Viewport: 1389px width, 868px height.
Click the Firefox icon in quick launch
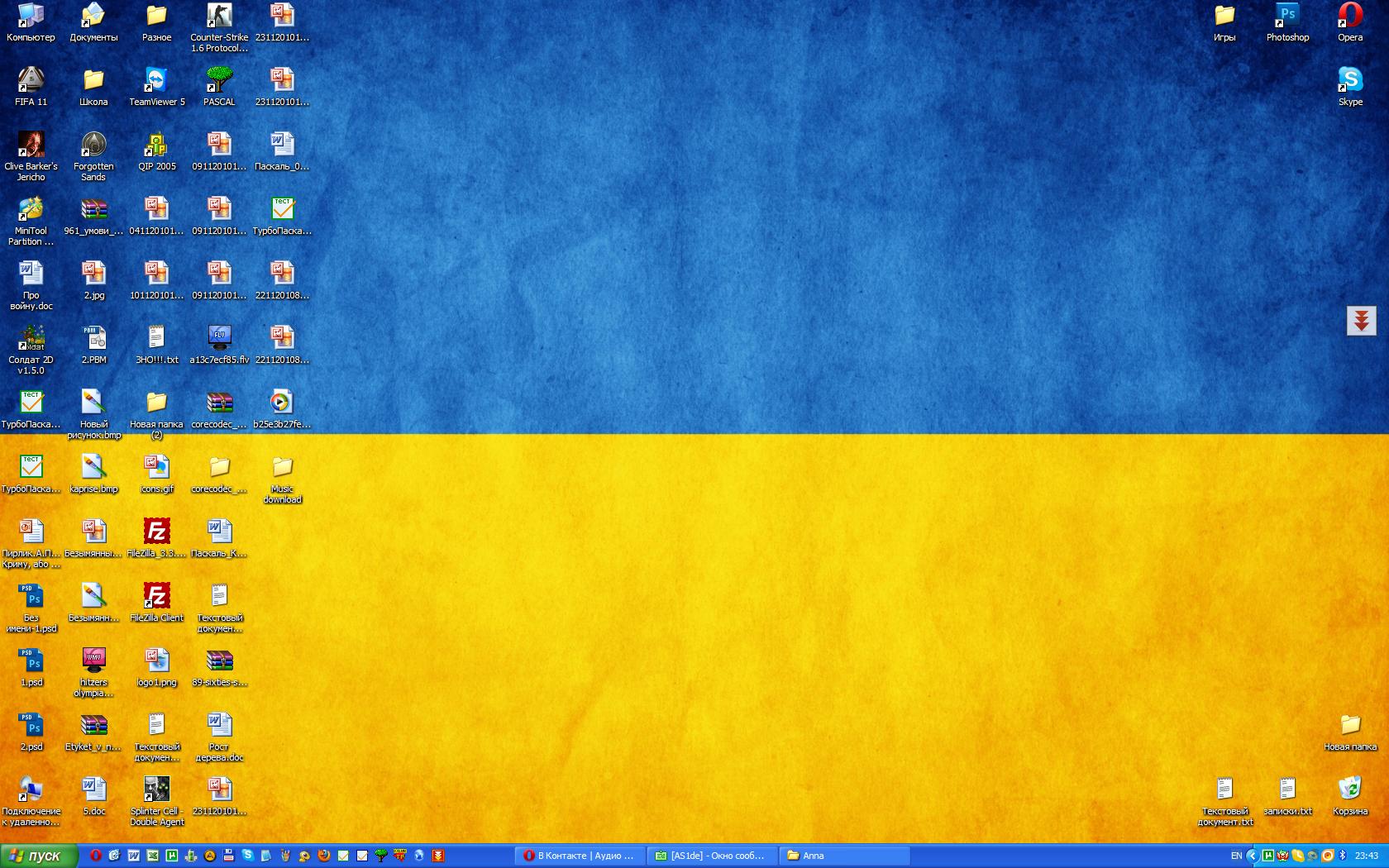coord(324,856)
